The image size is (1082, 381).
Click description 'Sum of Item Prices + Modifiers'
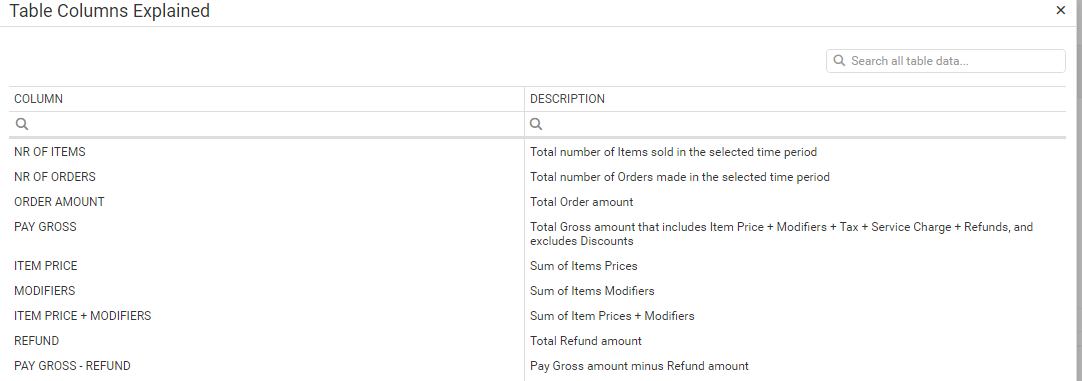(x=612, y=315)
